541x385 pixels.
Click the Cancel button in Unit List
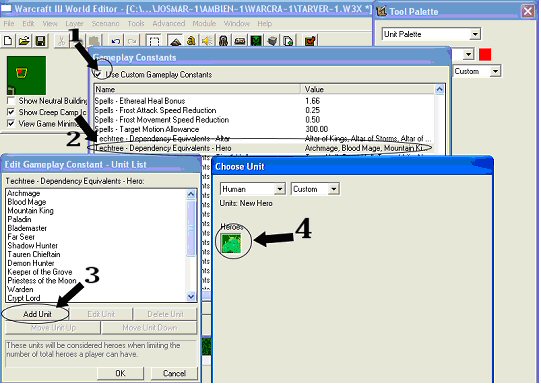[174, 373]
